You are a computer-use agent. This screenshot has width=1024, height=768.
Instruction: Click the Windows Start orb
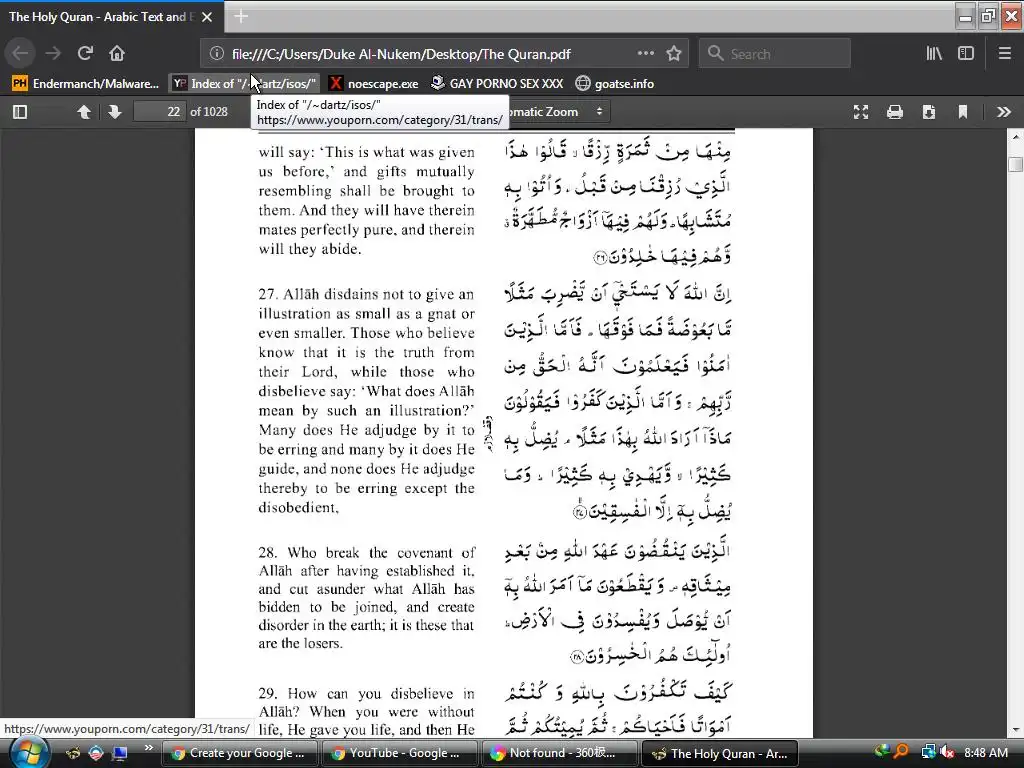tap(28, 753)
